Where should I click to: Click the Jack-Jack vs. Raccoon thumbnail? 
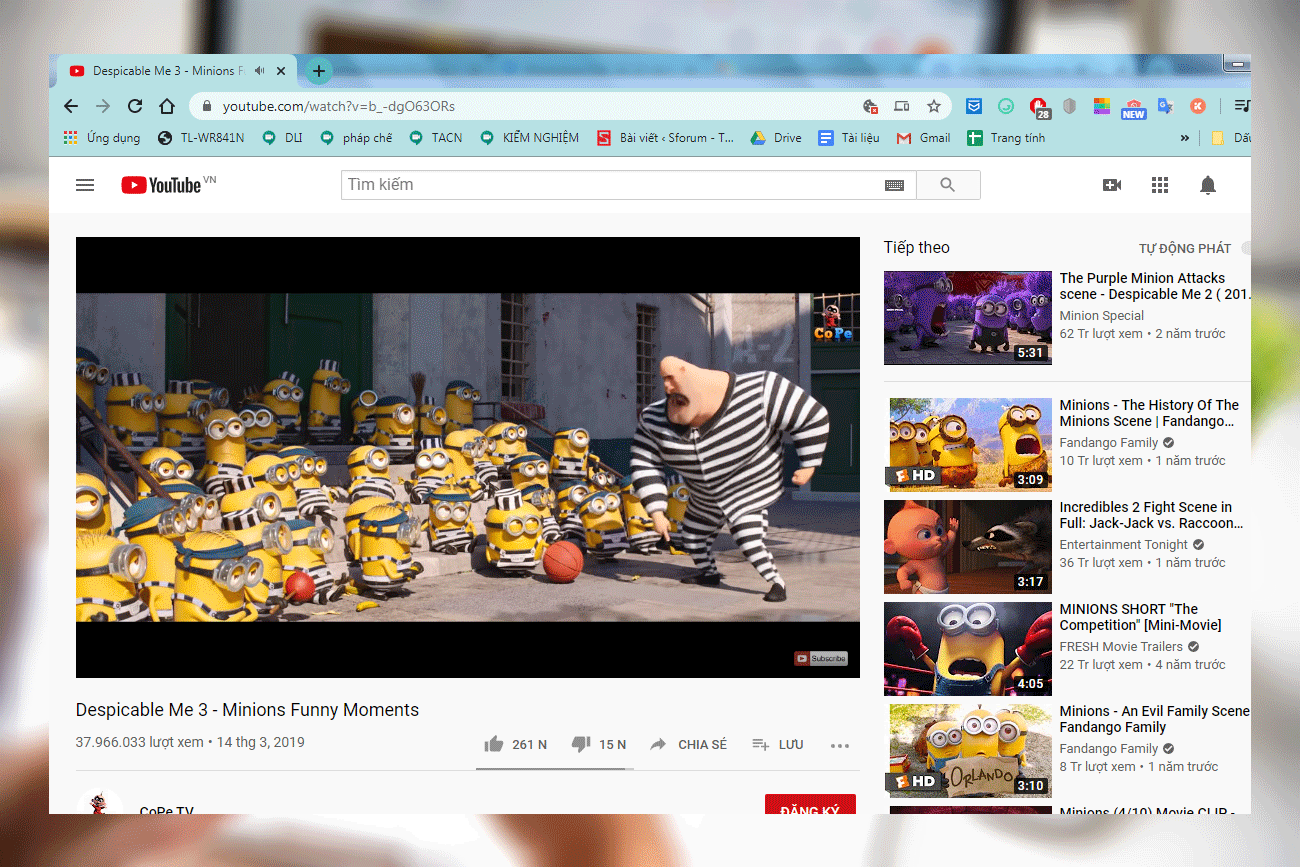967,547
